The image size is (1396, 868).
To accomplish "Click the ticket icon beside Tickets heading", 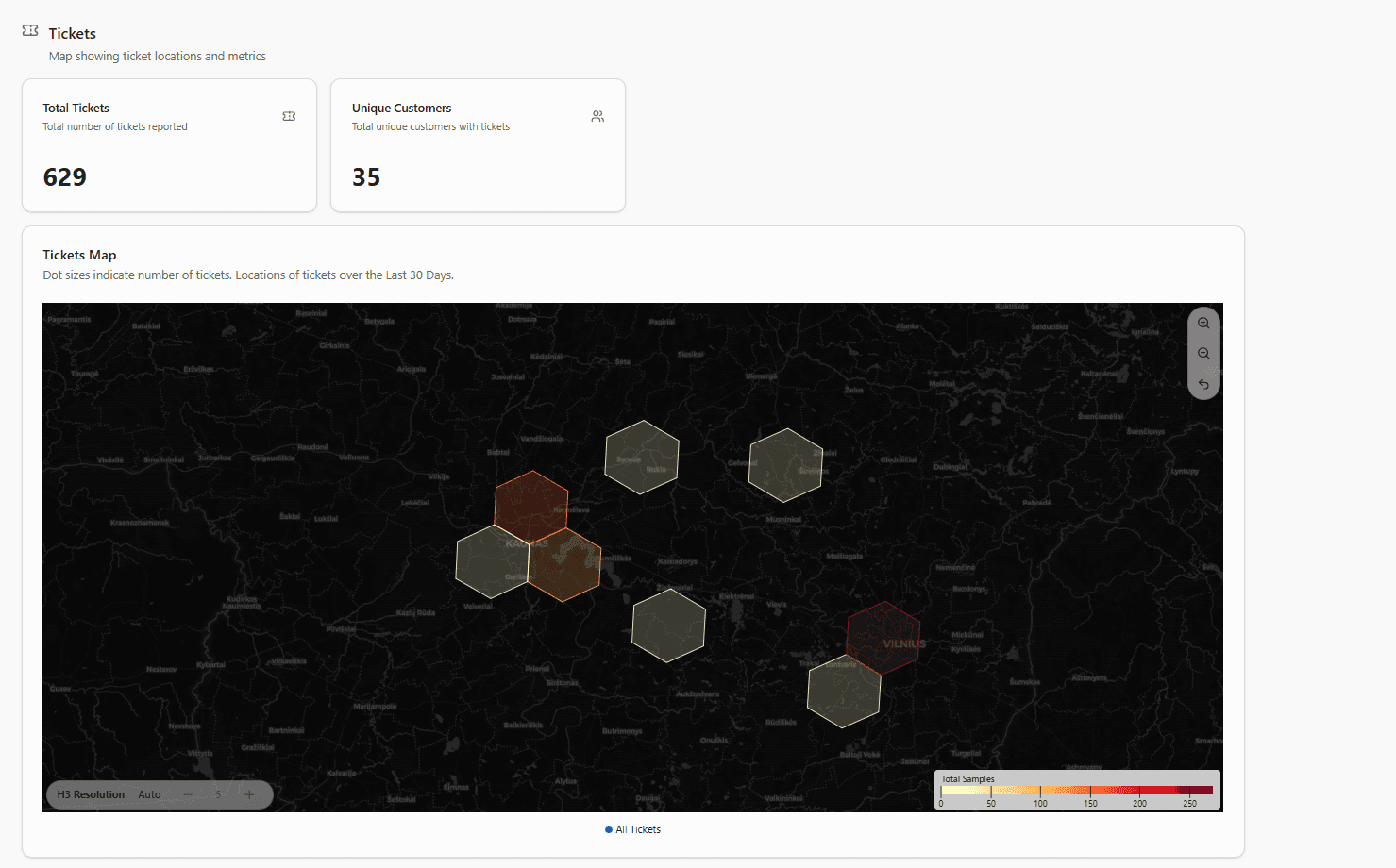I will 30,31.
